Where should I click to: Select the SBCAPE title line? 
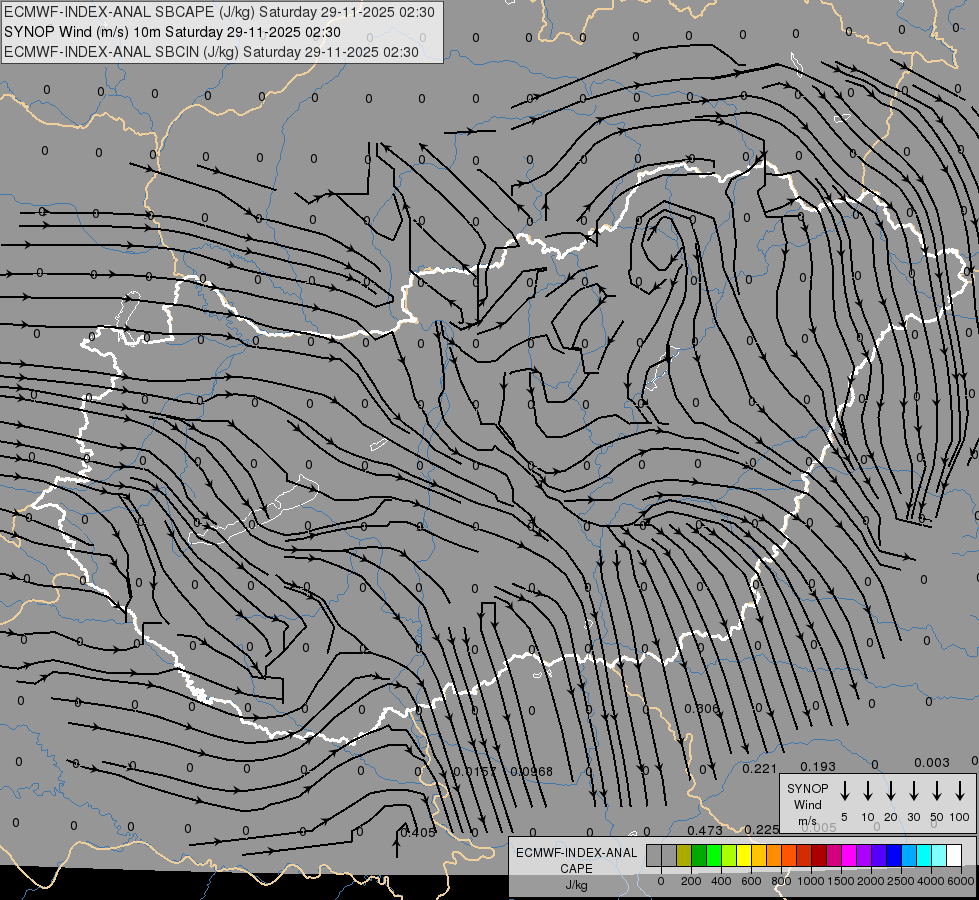click(x=219, y=12)
